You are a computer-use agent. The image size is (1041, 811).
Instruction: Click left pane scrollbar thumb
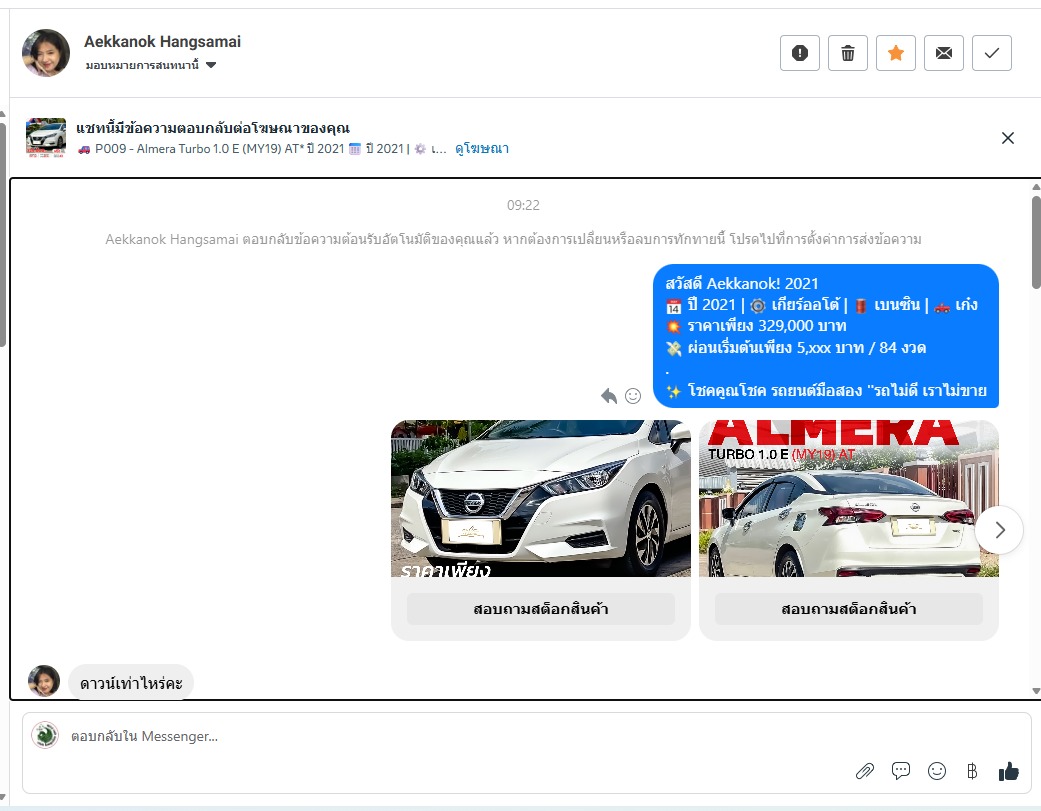tap(3, 232)
